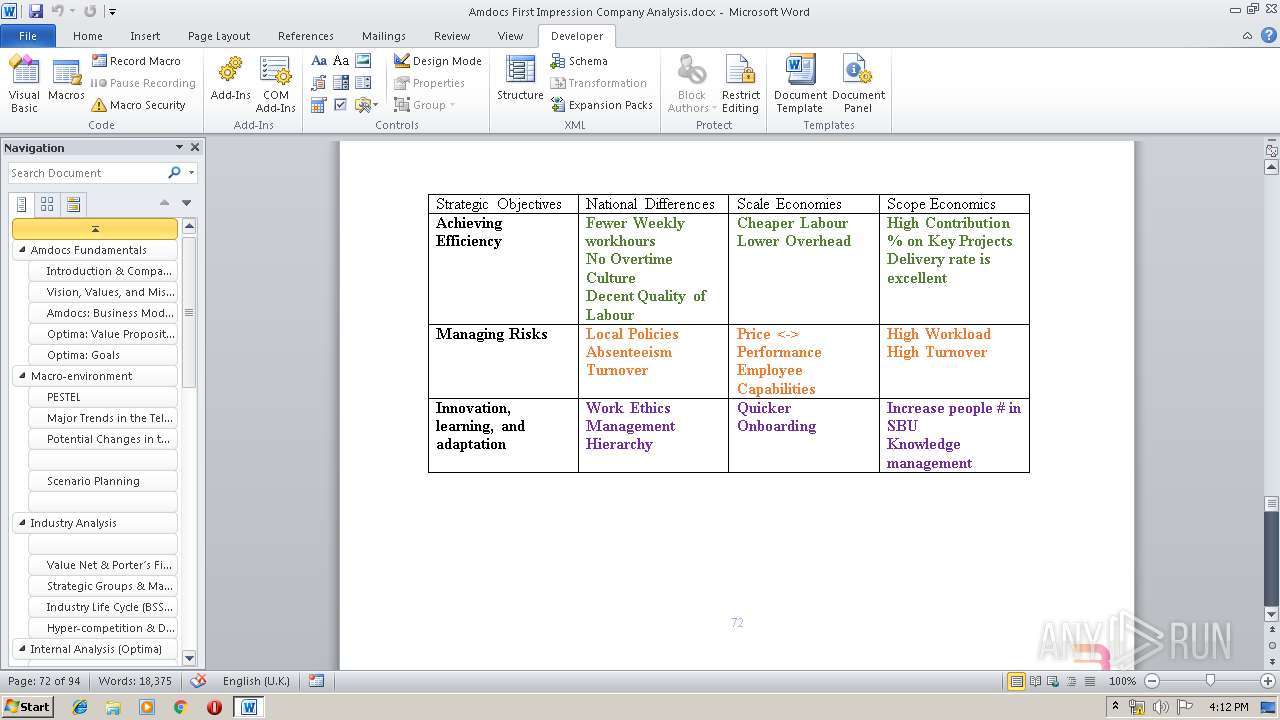Go to next heading arrow

[x=186, y=203]
